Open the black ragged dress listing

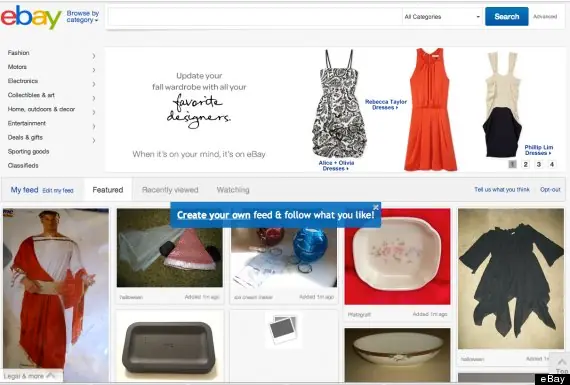tap(511, 278)
